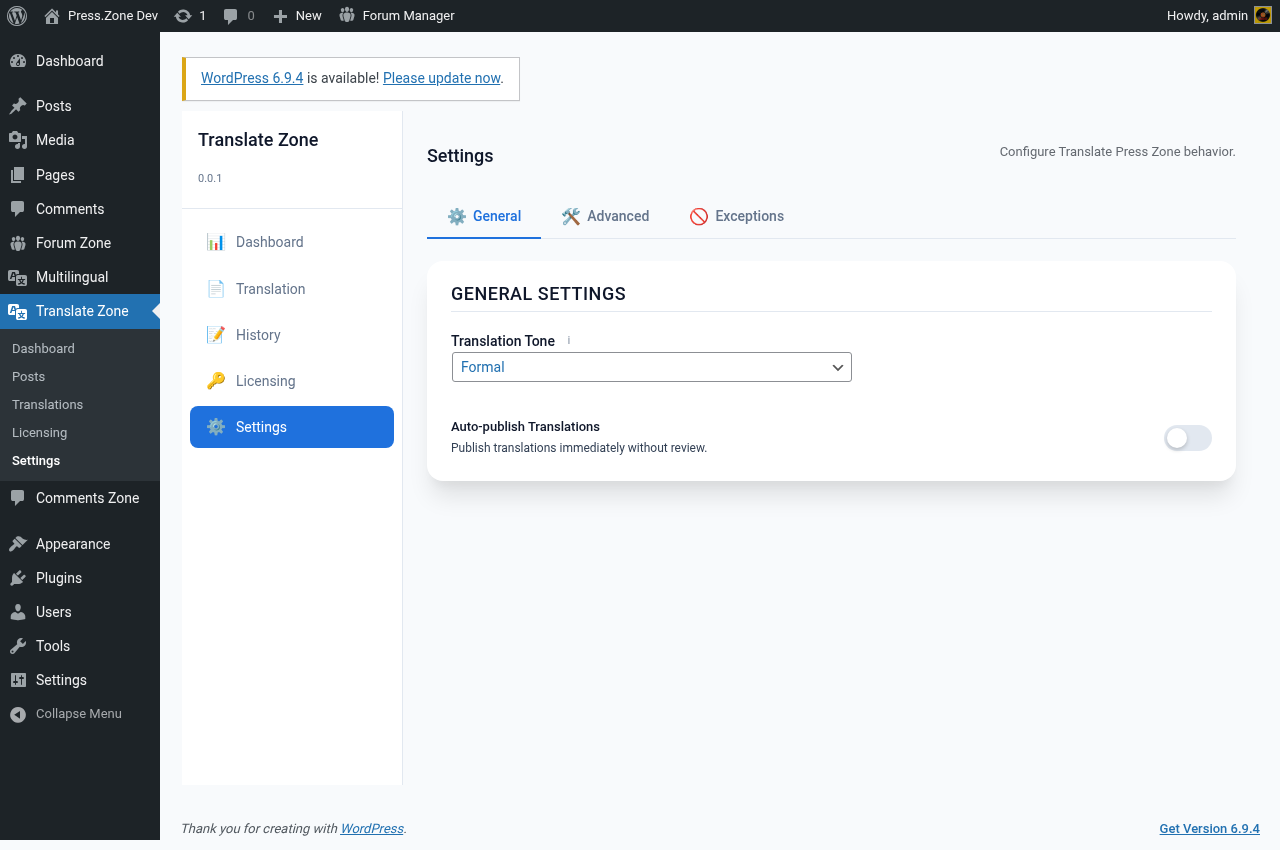Click the Please update now link

[441, 78]
